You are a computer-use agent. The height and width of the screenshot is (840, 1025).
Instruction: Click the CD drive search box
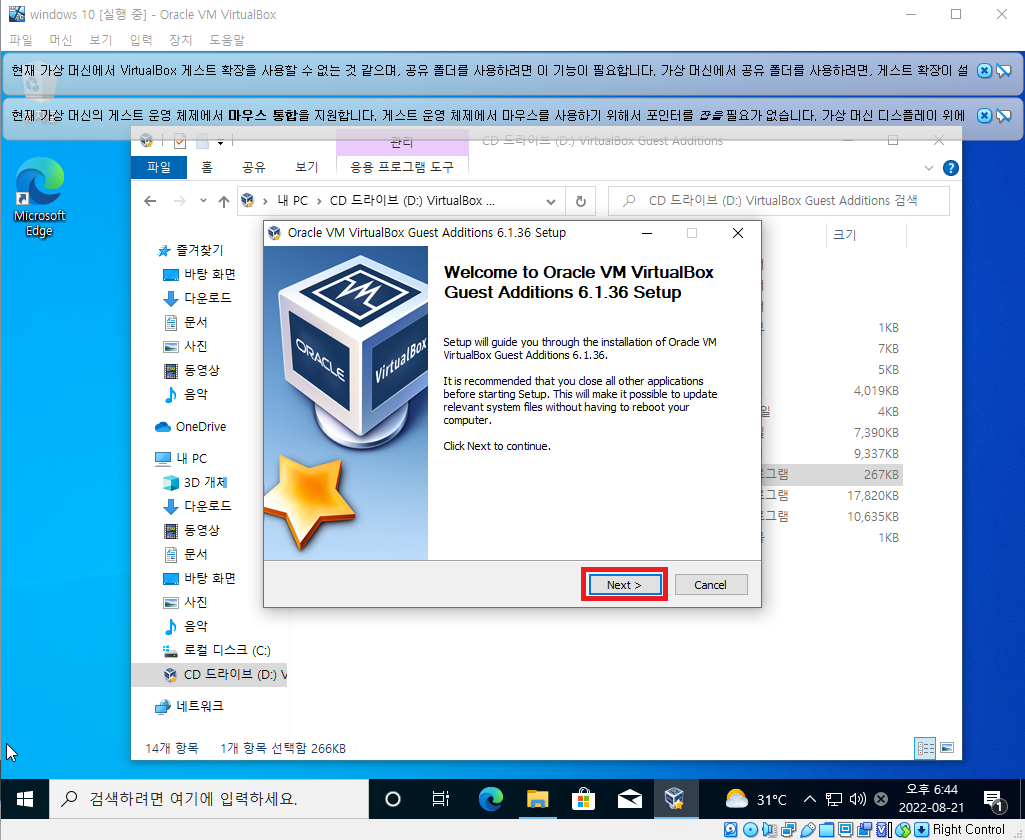[779, 201]
